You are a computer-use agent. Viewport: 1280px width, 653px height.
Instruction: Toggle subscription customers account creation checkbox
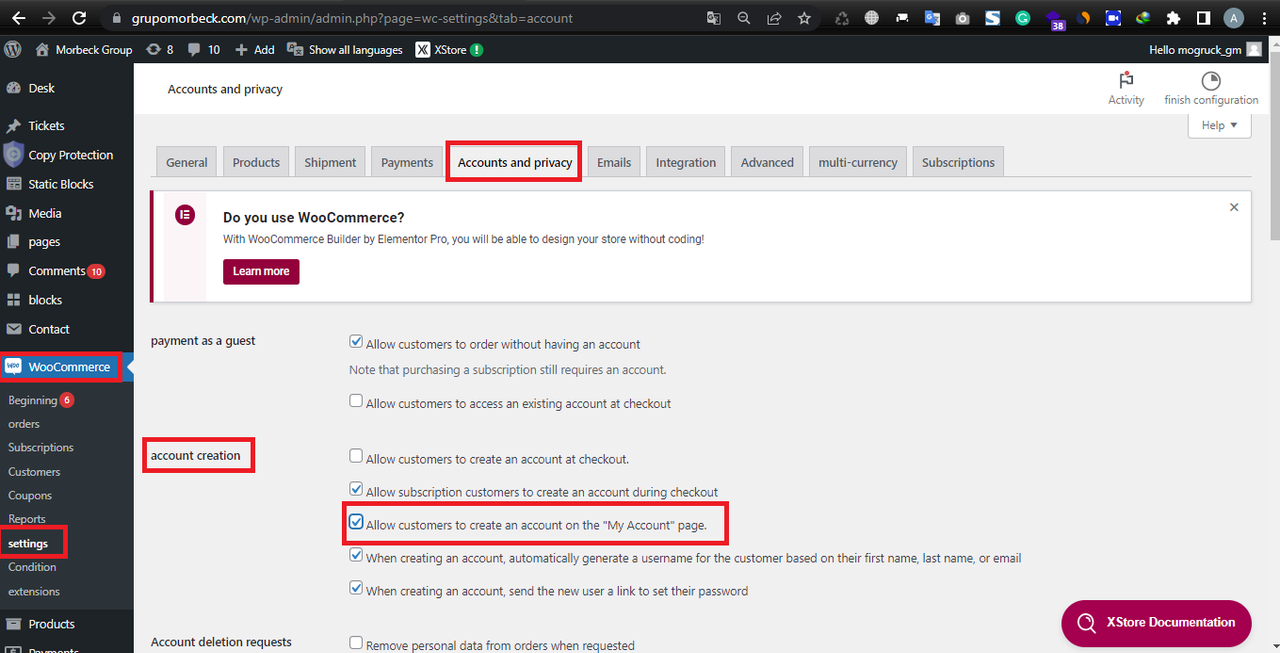(356, 489)
